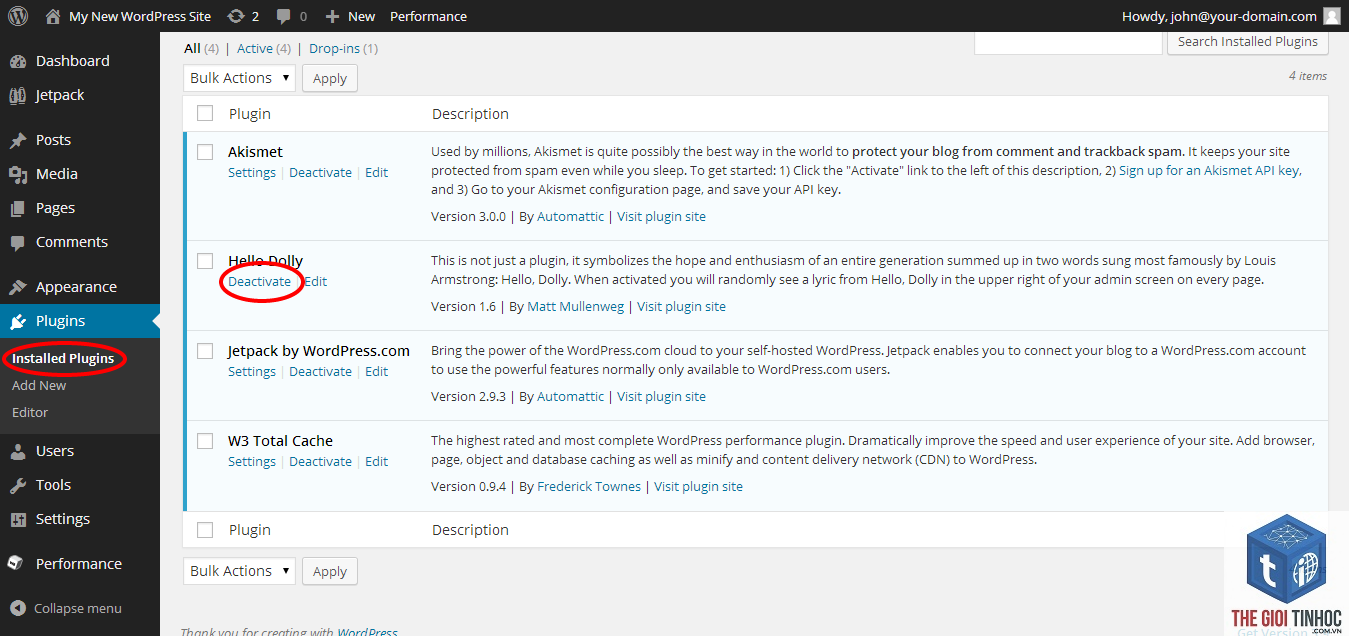Click the plus New icon in admin bar

tap(332, 16)
